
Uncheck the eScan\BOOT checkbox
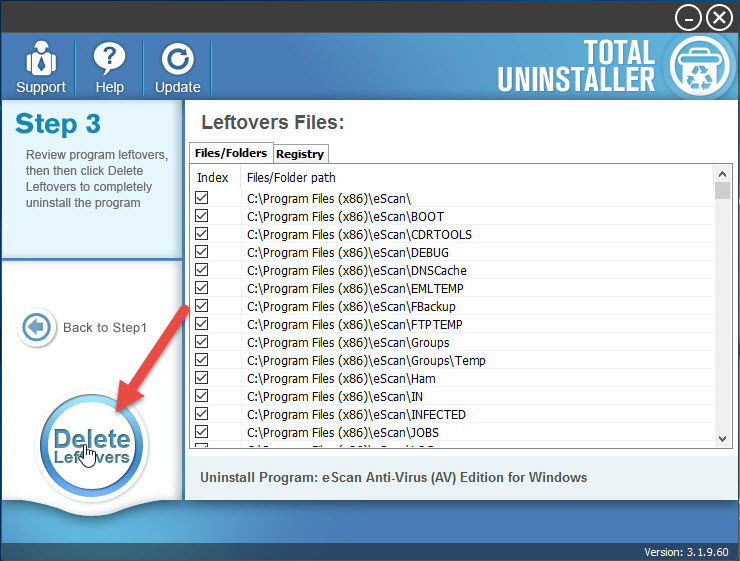[x=202, y=216]
